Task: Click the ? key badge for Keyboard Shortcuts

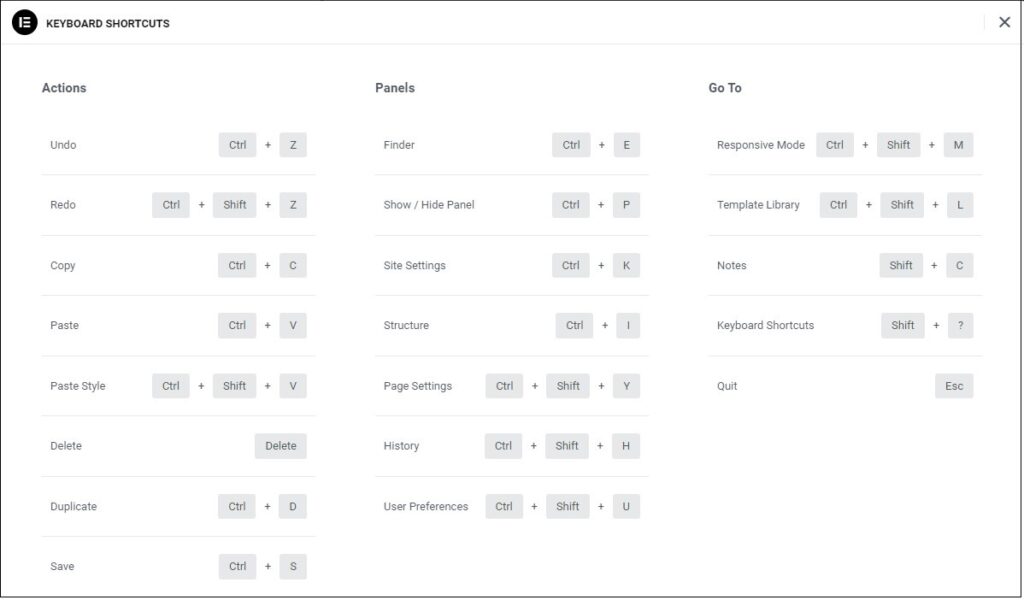Action: coord(960,325)
